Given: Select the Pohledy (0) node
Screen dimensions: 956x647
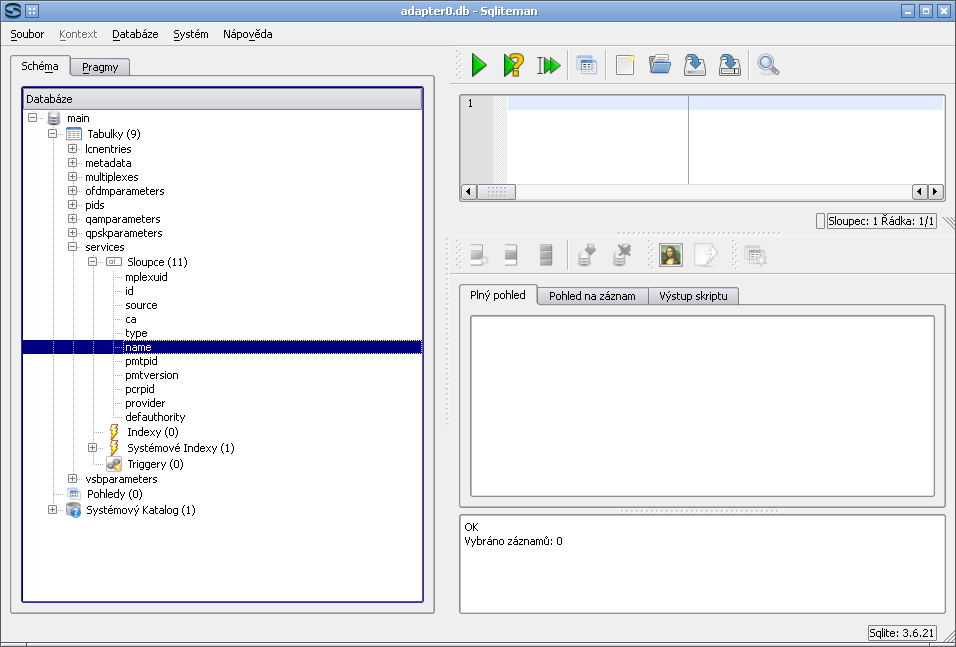Looking at the screenshot, I should tap(115, 494).
